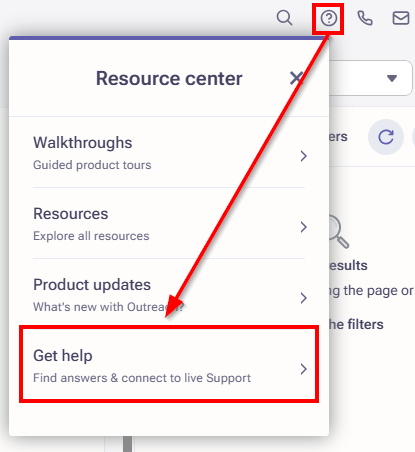Click the Guided product tours subtitle
Viewport: 415px width, 452px height.
click(x=92, y=165)
